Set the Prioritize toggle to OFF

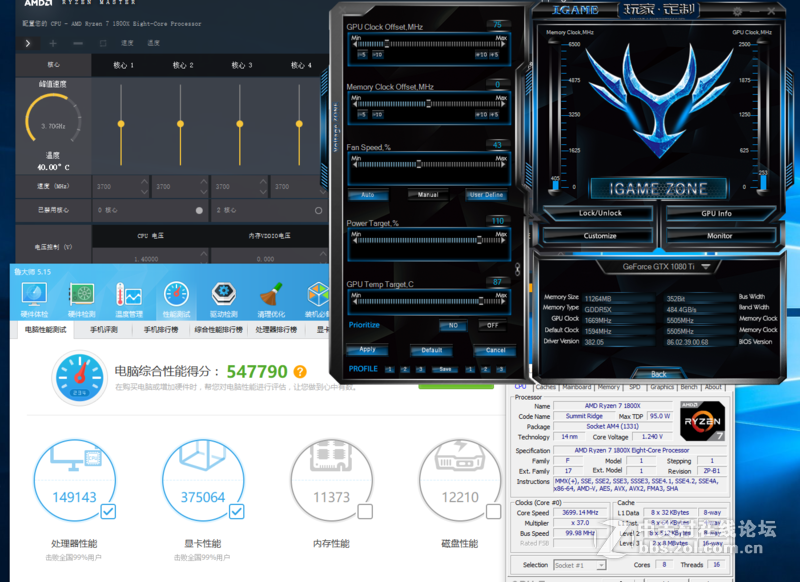492,325
